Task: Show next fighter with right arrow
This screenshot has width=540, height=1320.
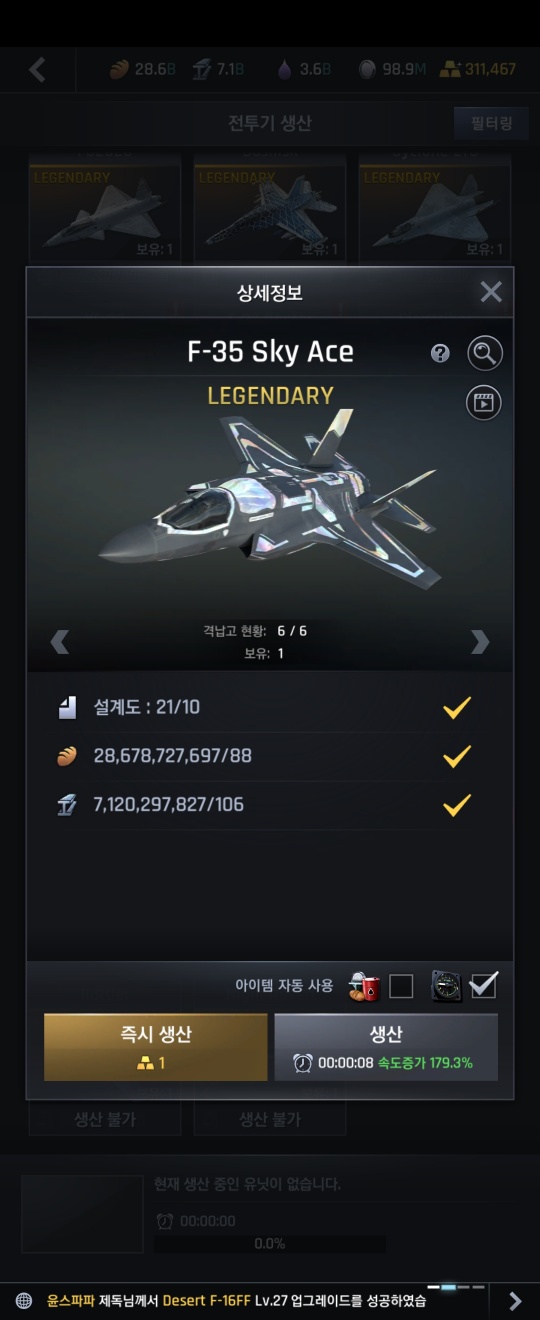Action: point(480,642)
